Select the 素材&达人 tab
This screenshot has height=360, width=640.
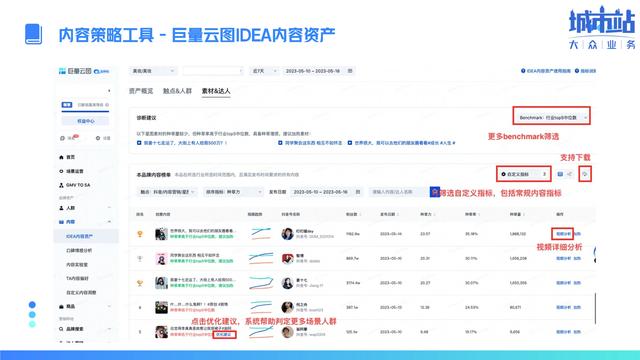[x=216, y=91]
